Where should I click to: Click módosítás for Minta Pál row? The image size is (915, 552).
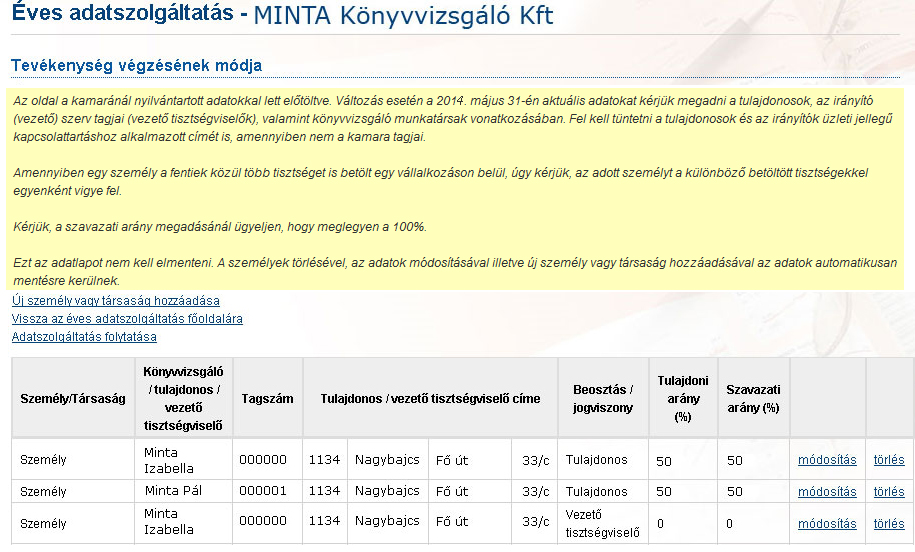(x=827, y=492)
